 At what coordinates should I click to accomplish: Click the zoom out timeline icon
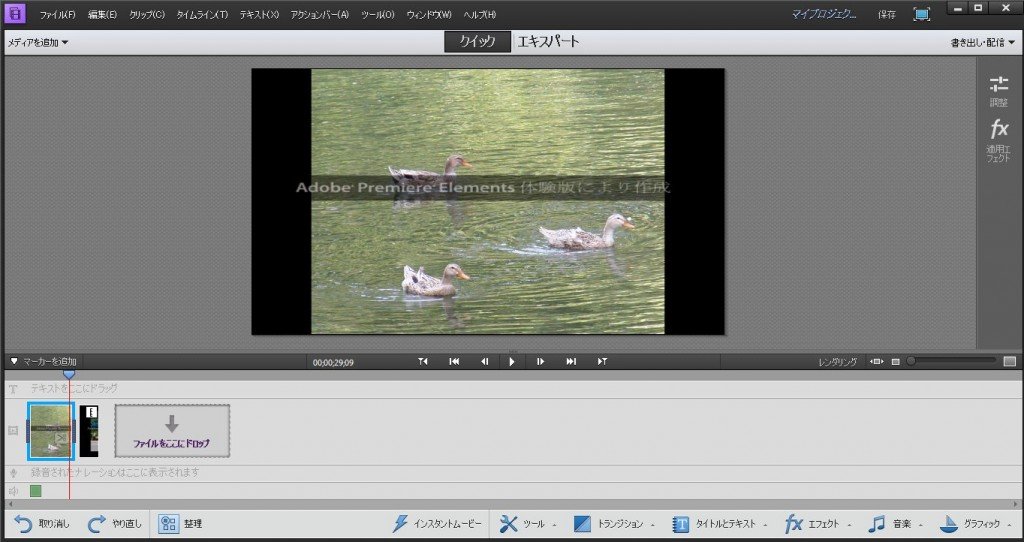pos(896,361)
